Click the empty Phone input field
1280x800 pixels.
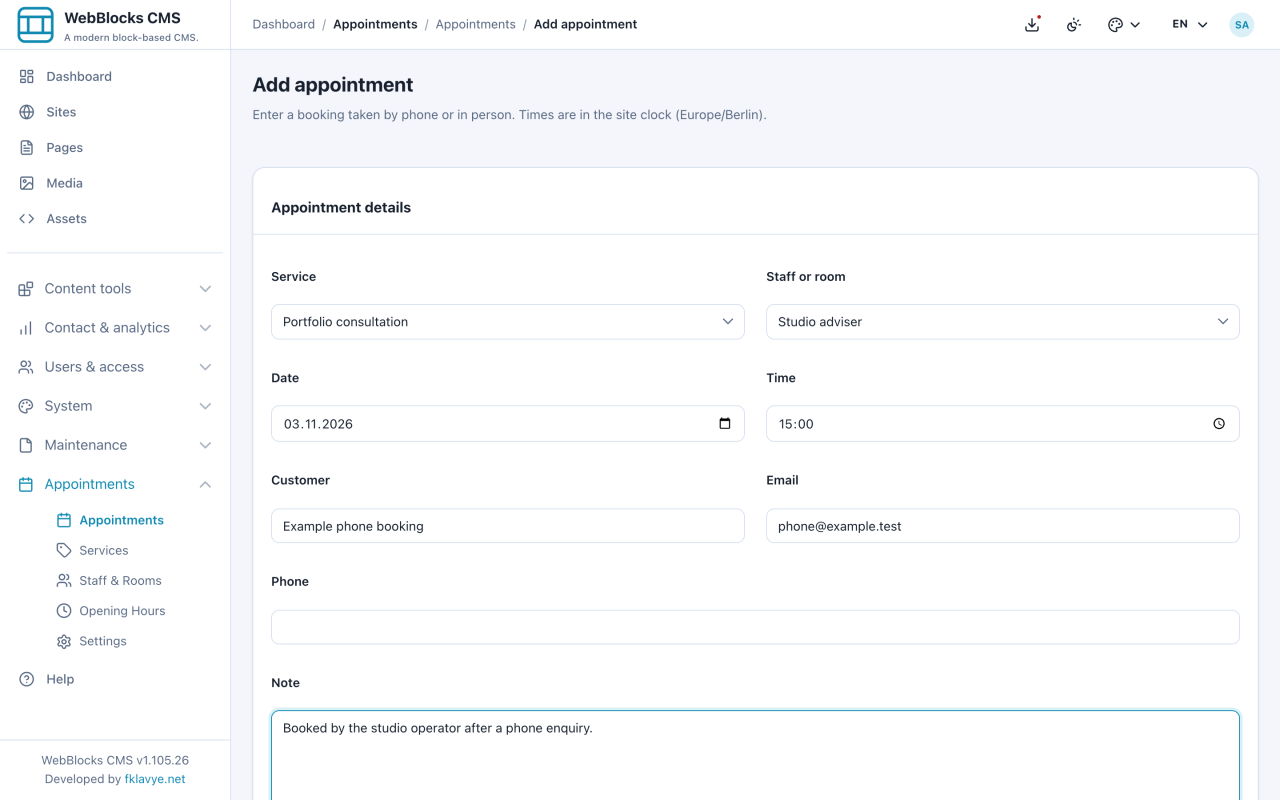[755, 627]
